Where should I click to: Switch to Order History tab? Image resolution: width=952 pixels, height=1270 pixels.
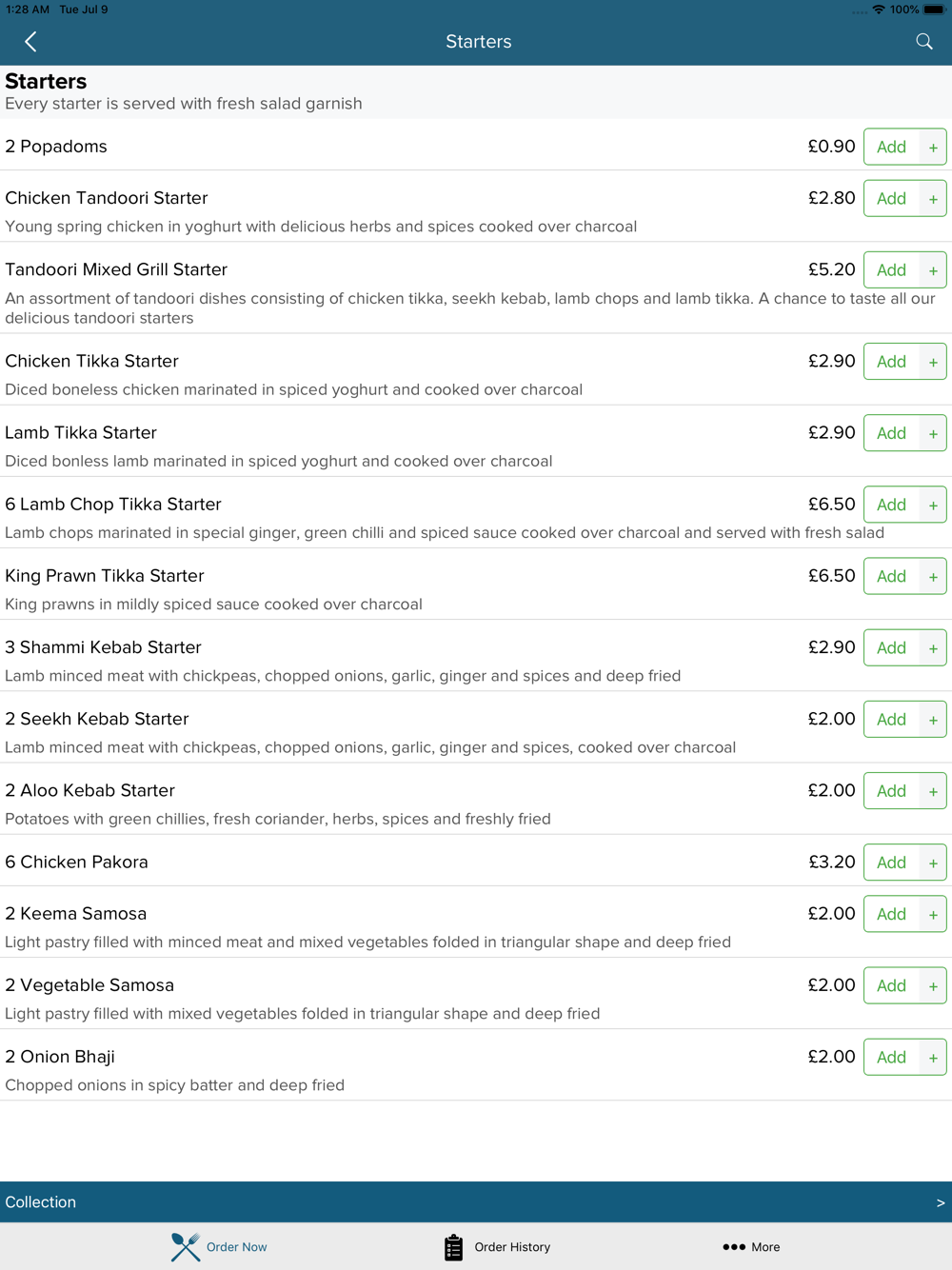click(497, 1247)
